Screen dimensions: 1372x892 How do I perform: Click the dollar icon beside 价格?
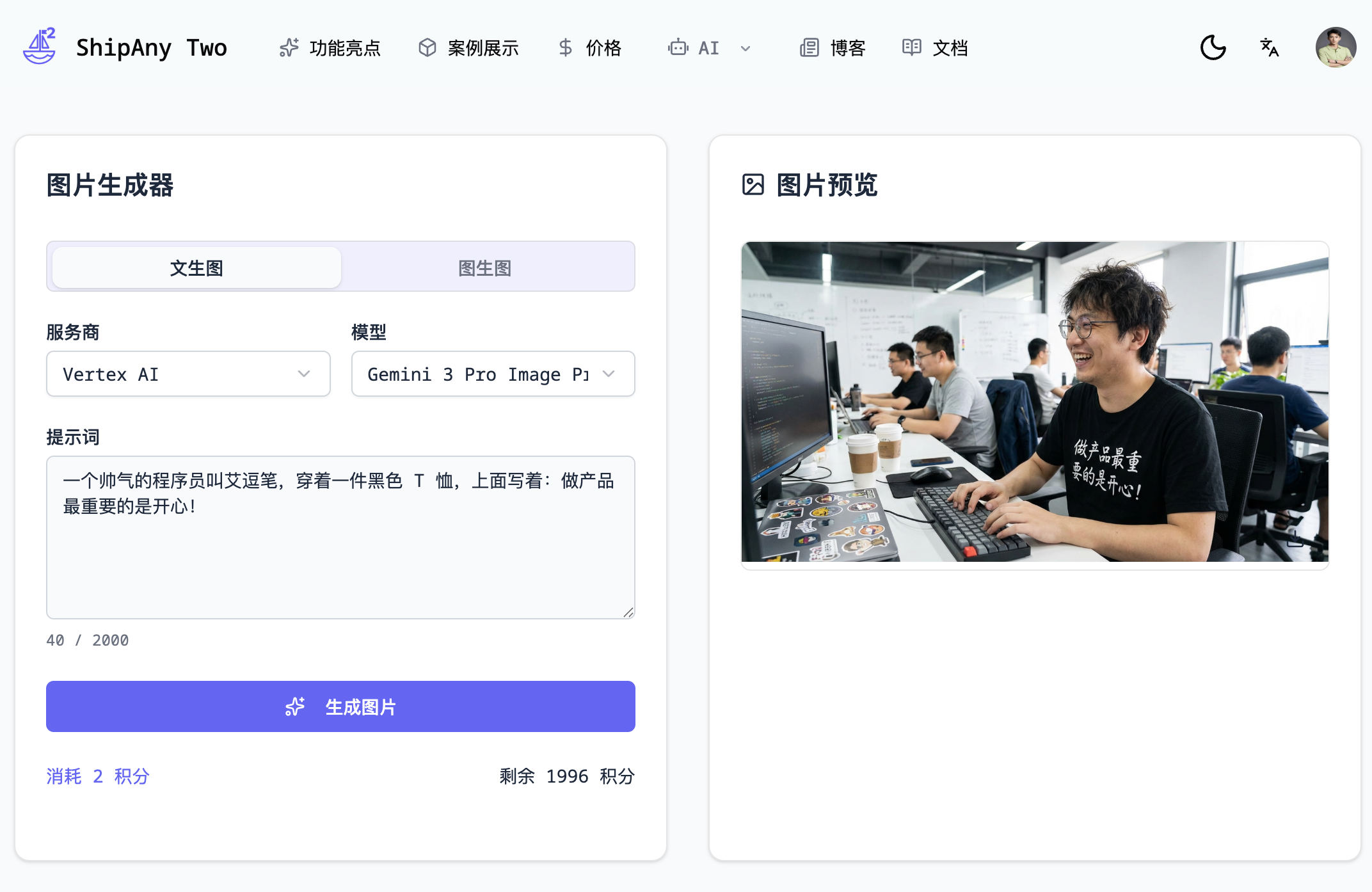point(565,48)
